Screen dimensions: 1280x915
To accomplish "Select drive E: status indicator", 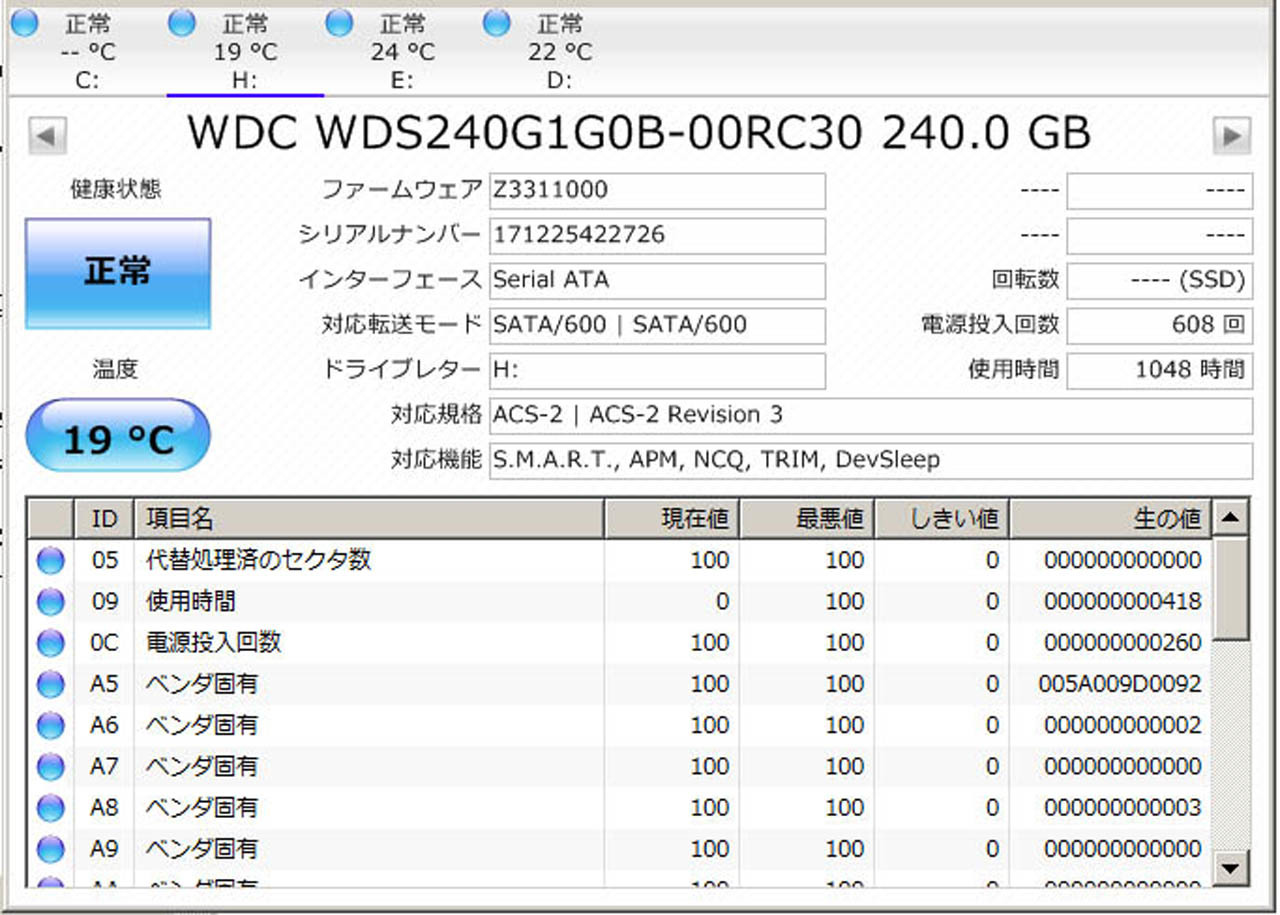I will 339,22.
